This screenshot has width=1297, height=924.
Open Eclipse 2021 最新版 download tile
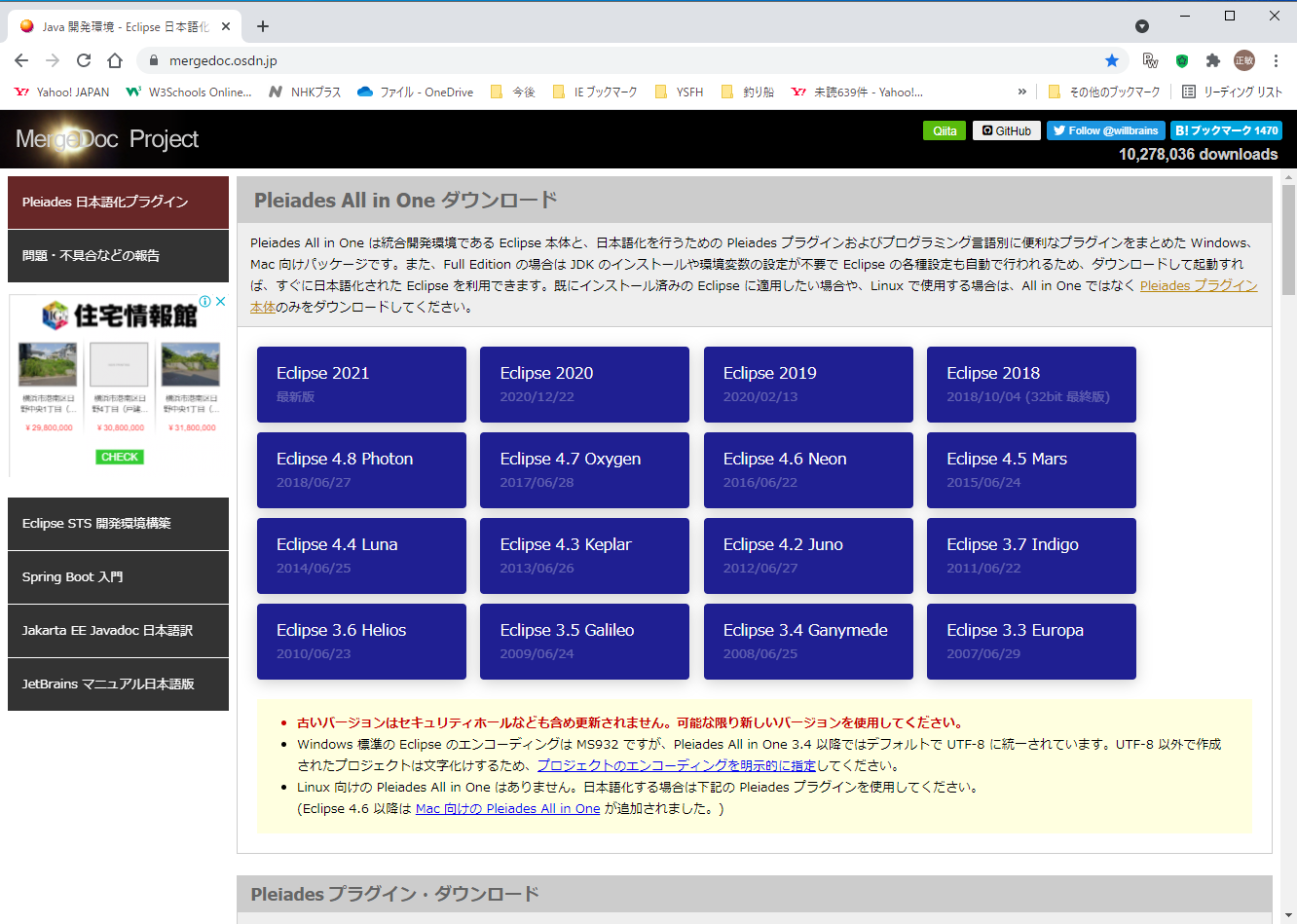point(361,385)
